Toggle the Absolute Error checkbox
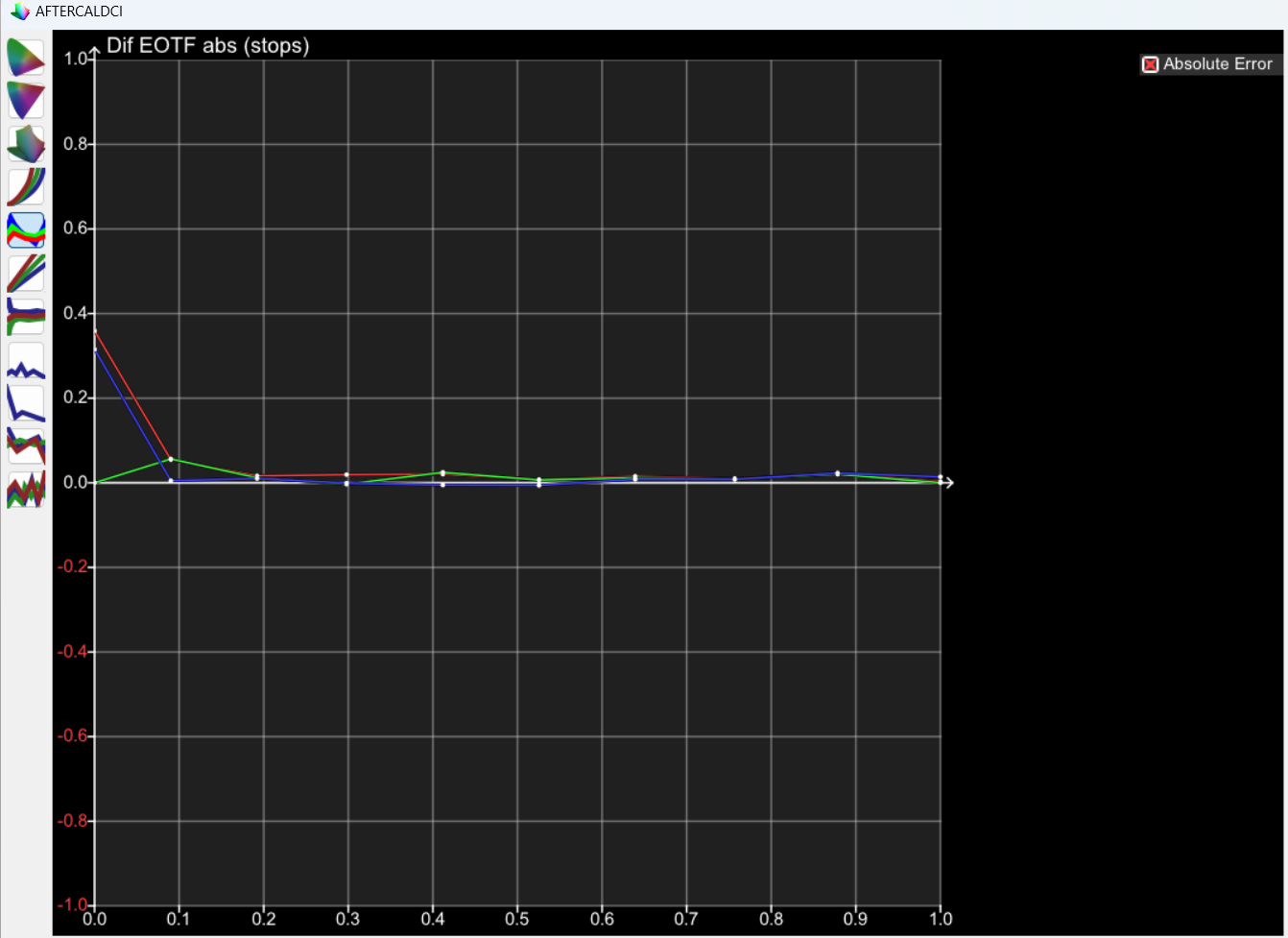 pos(1150,64)
